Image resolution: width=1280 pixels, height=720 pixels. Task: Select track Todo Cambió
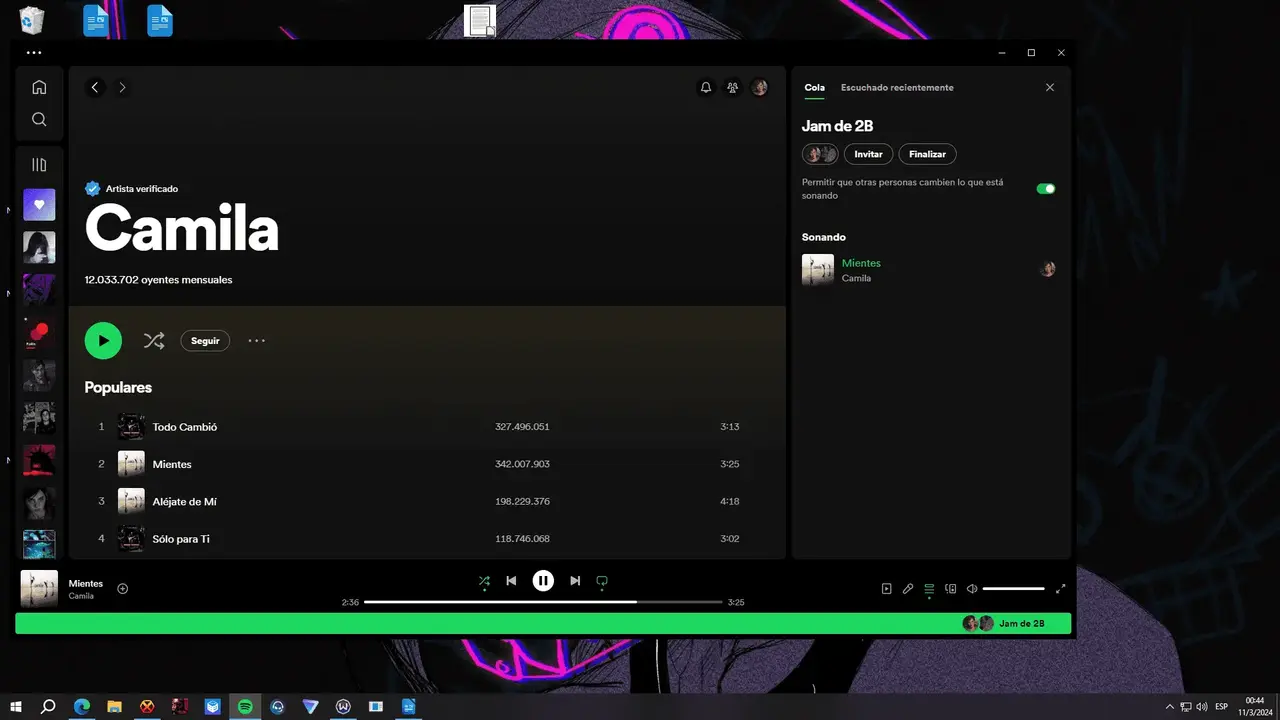(427, 427)
